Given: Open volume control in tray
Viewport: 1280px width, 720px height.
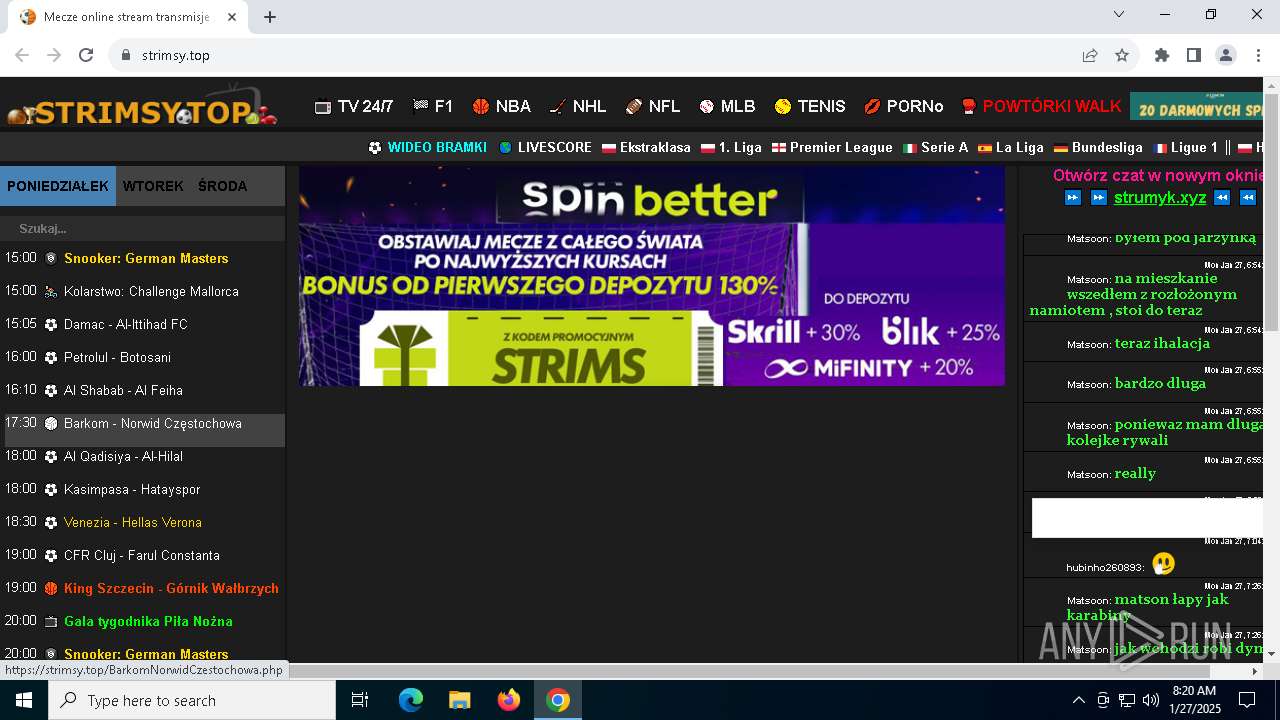Looking at the screenshot, I should point(1151,700).
